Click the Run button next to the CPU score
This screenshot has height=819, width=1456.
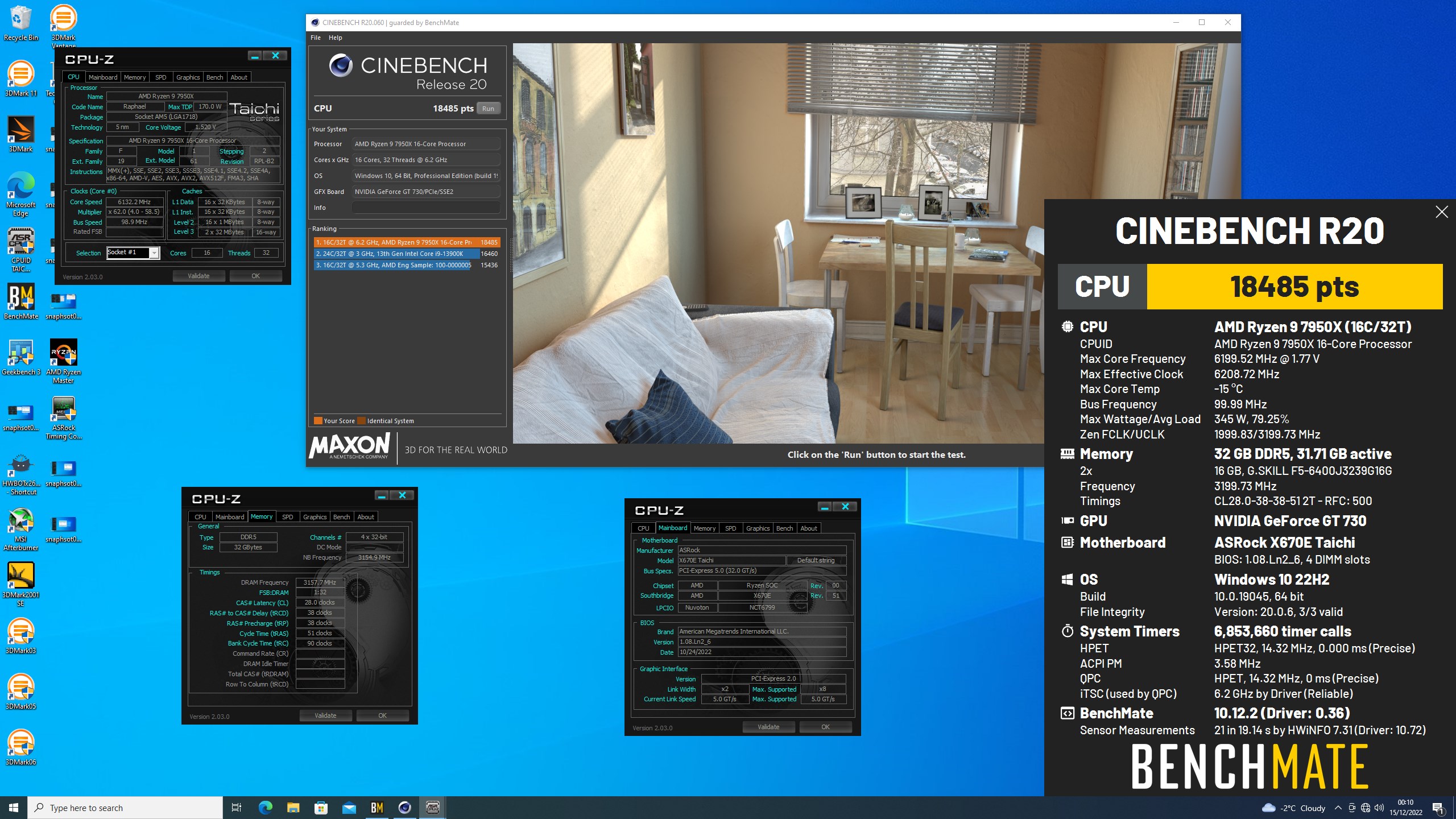[x=488, y=109]
